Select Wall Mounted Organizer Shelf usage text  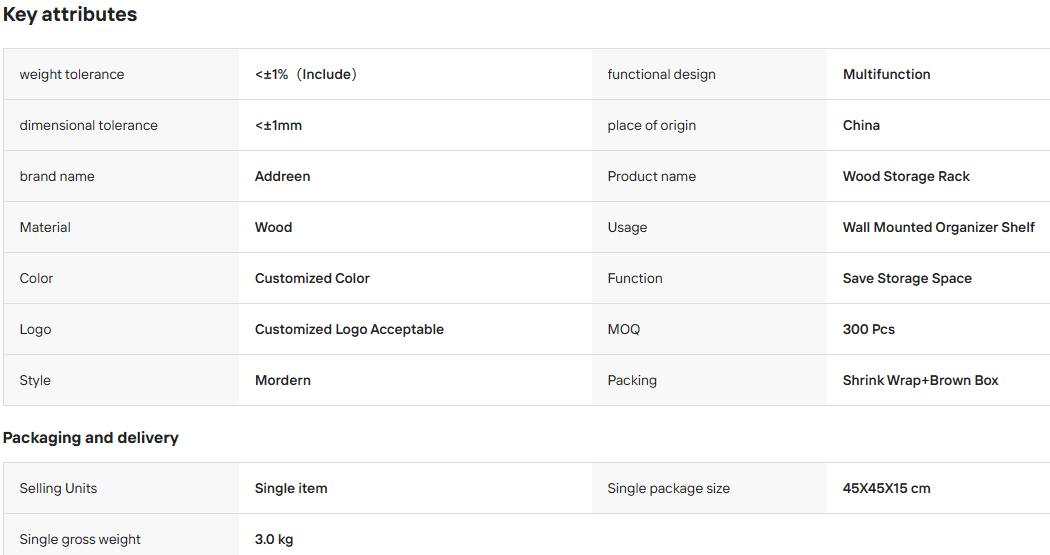[939, 227]
